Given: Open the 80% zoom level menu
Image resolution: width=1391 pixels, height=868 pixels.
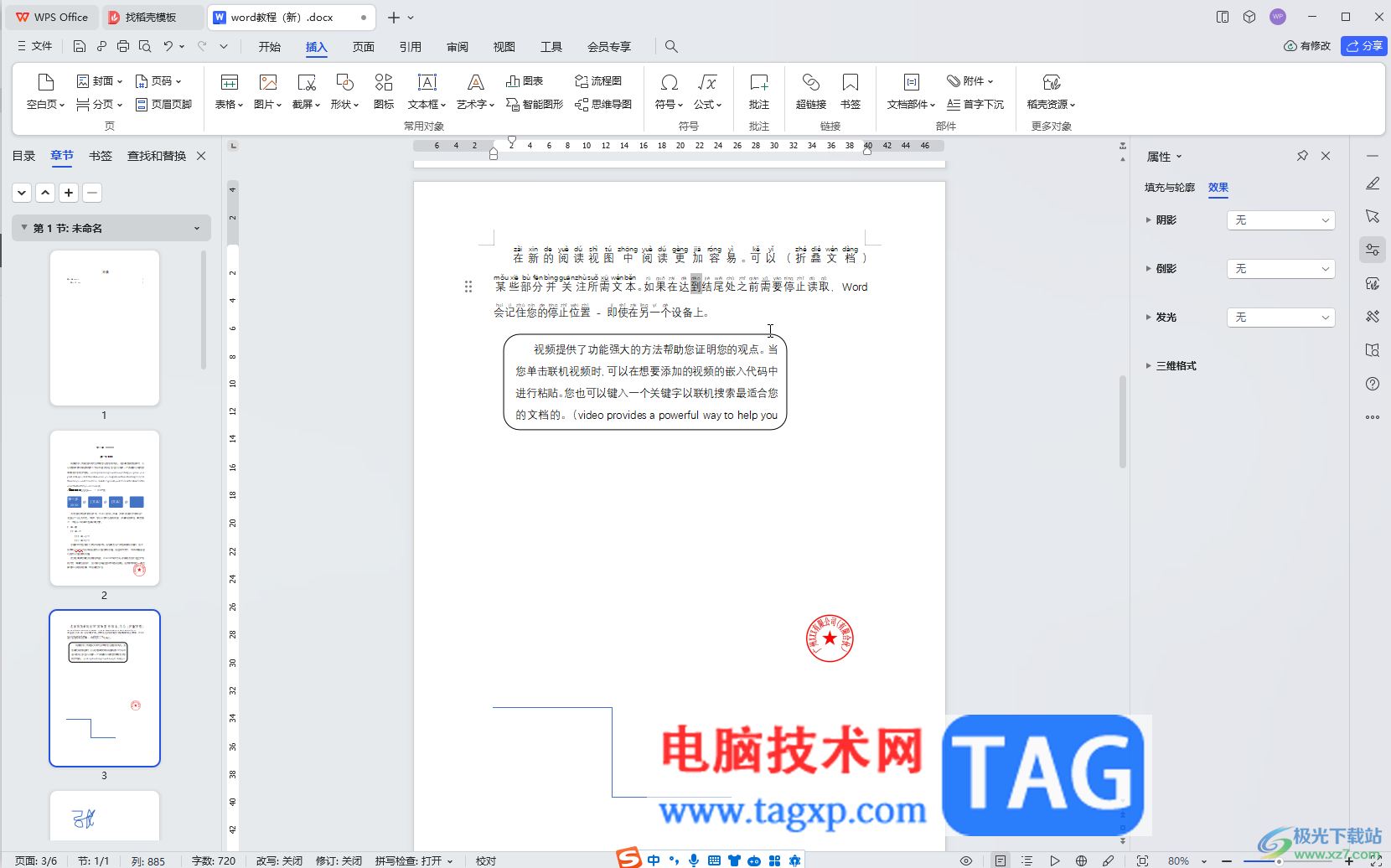Looking at the screenshot, I should coord(1187,860).
